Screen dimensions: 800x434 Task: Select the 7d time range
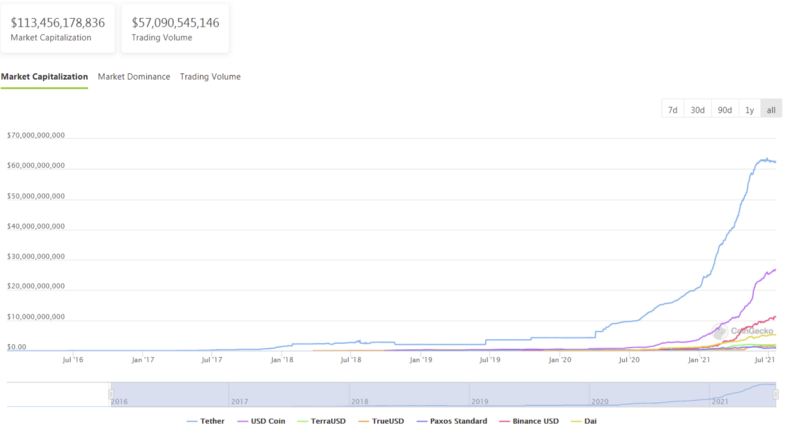(x=673, y=110)
